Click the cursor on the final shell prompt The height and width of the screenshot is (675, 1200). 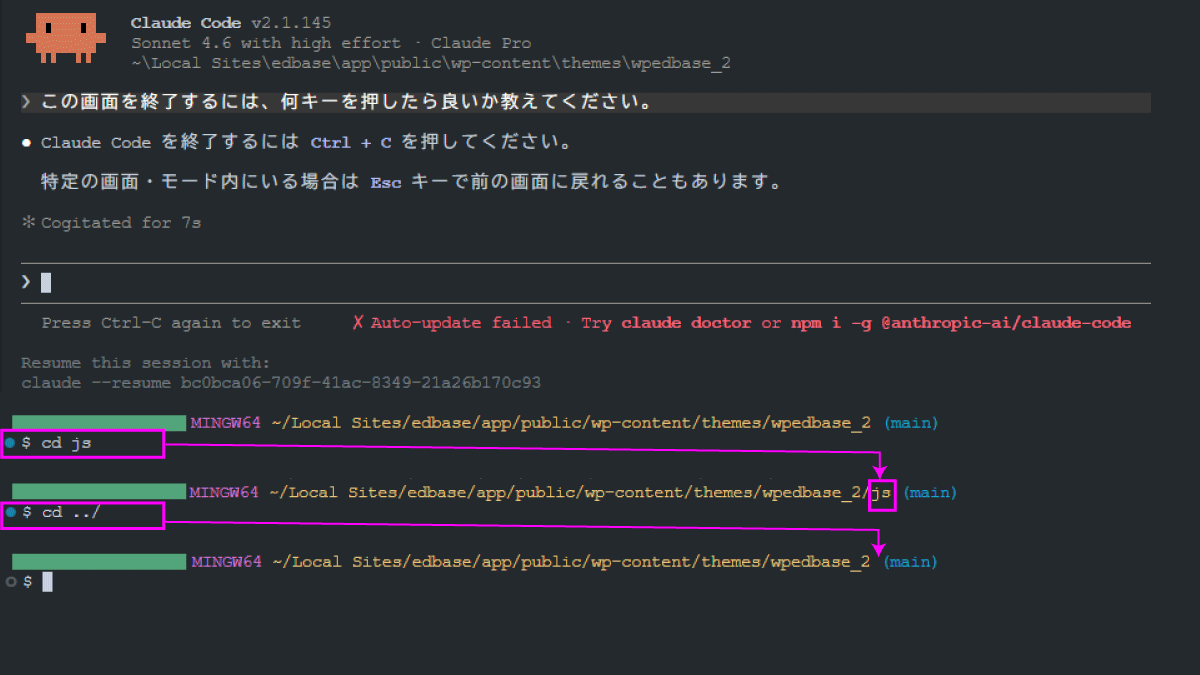[47, 582]
